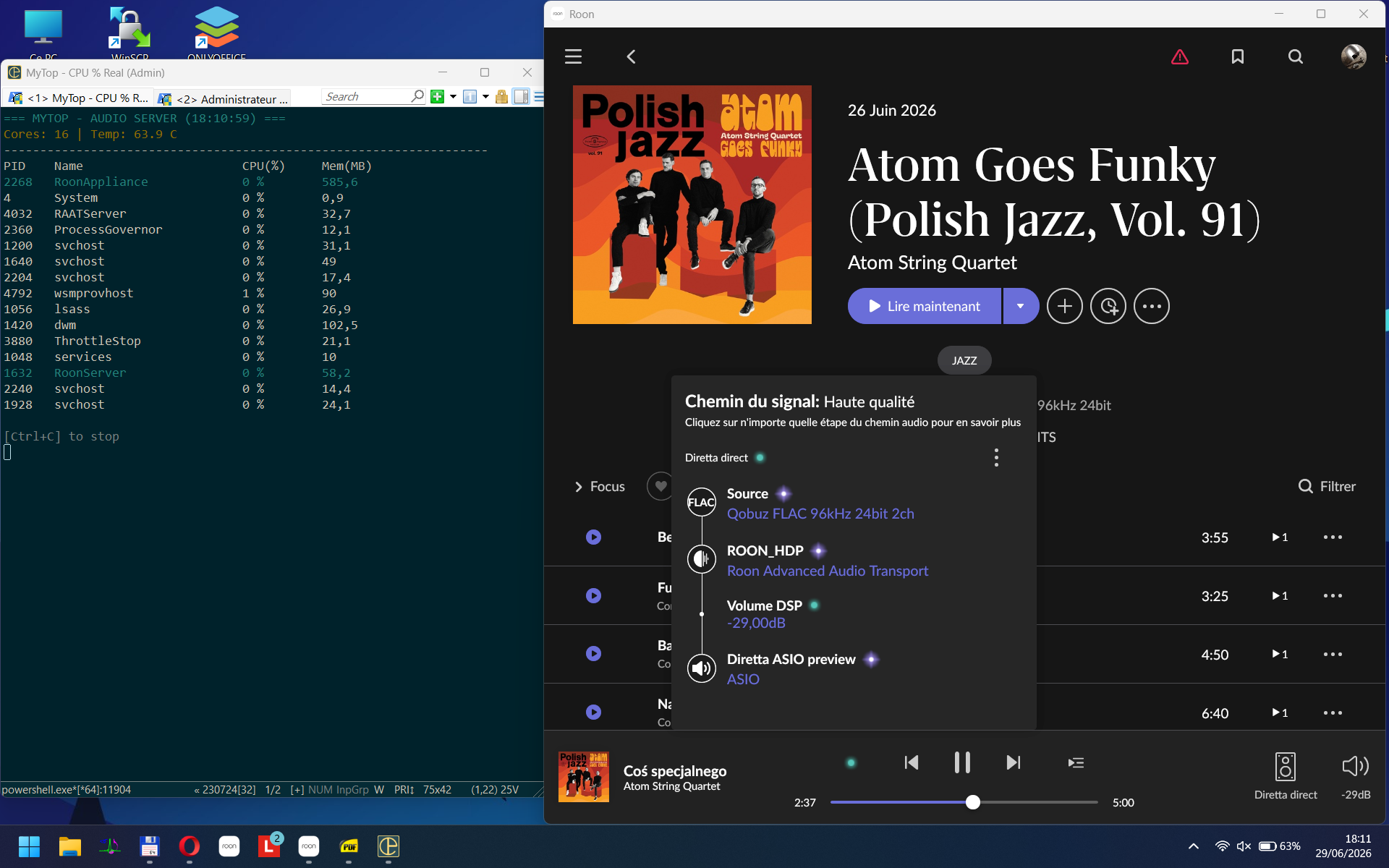Open File Explorer from the taskbar
The width and height of the screenshot is (1389, 868).
pyautogui.click(x=69, y=846)
